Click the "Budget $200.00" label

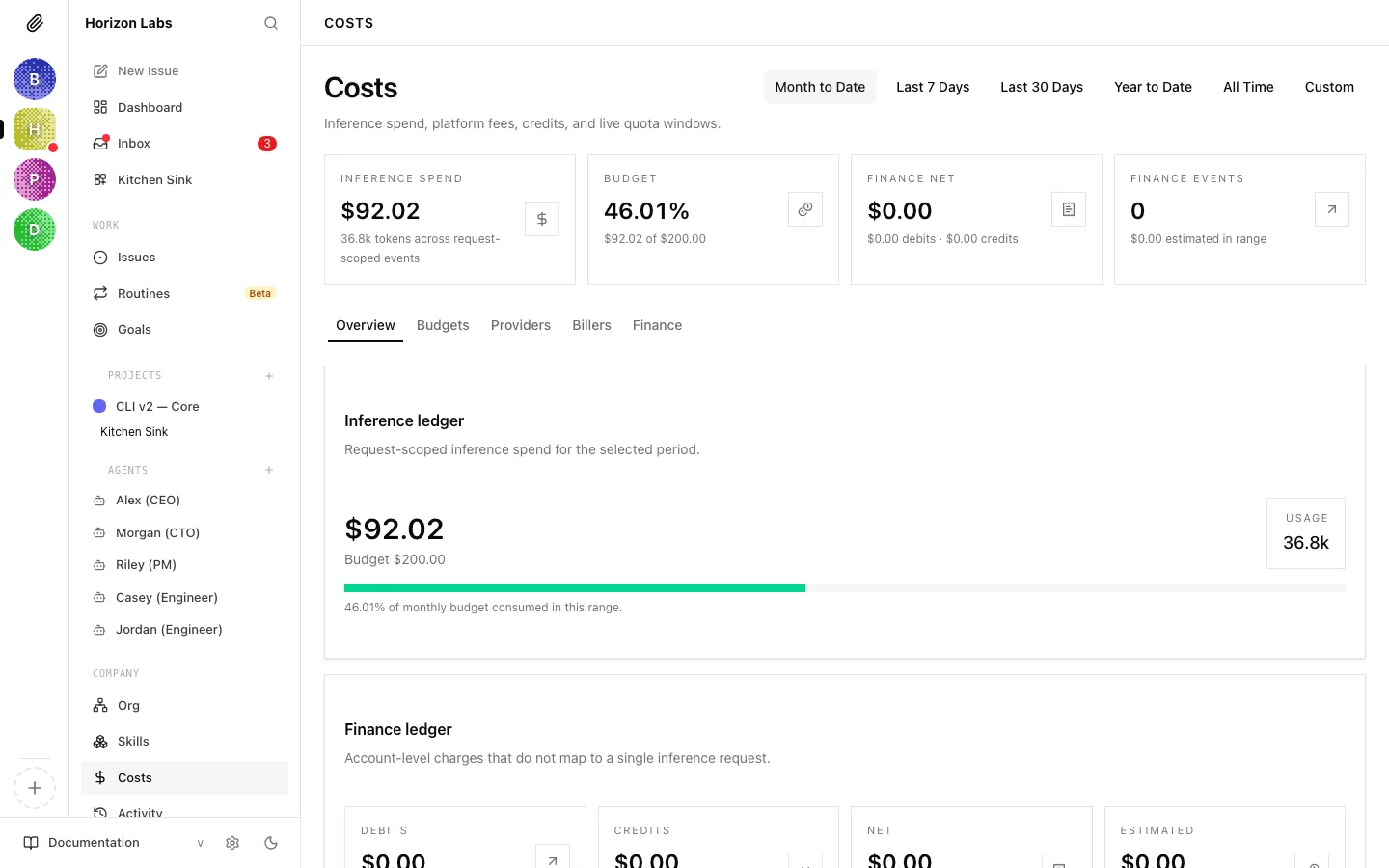[395, 559]
